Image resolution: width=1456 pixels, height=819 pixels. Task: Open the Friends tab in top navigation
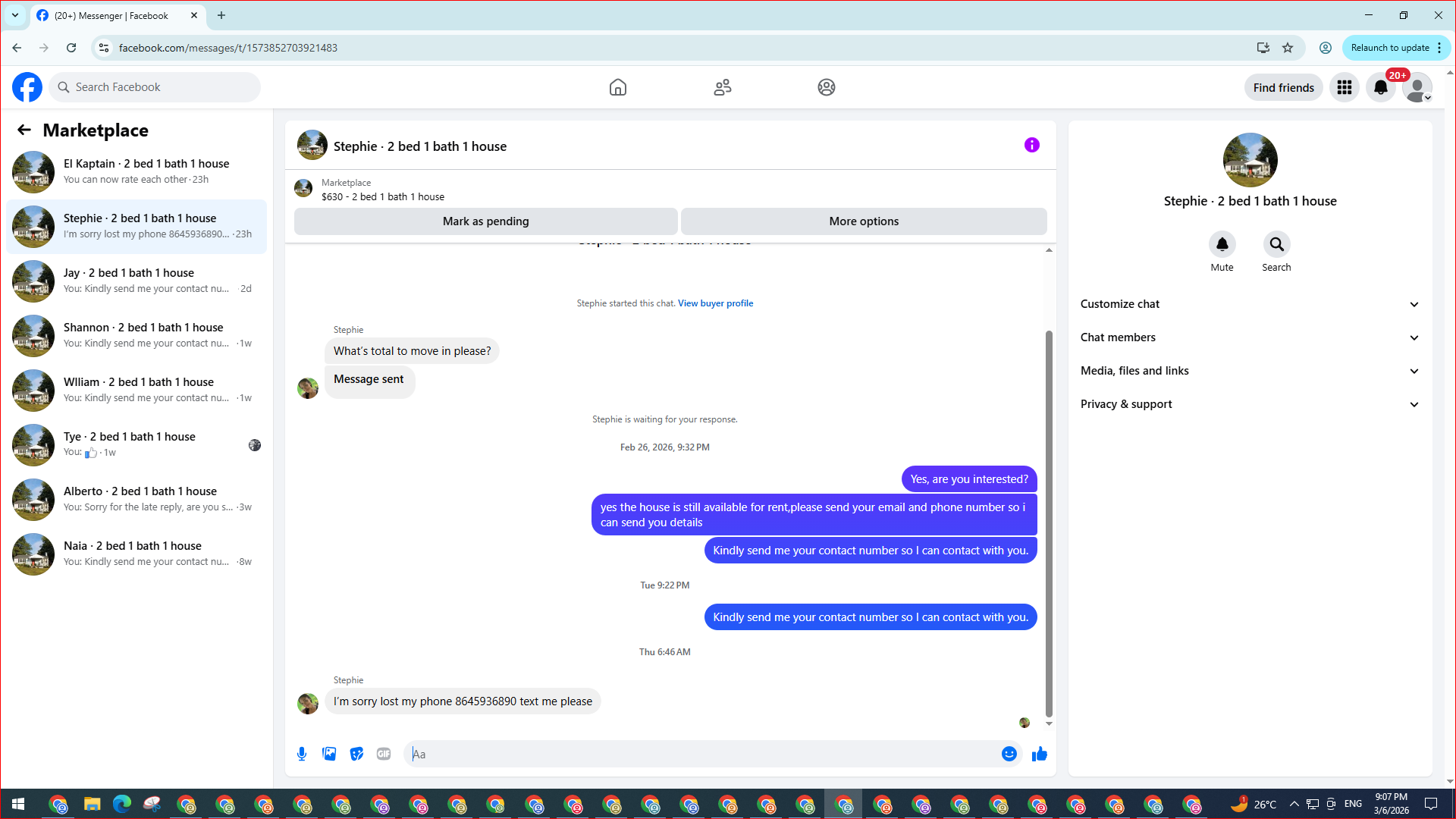coord(722,87)
